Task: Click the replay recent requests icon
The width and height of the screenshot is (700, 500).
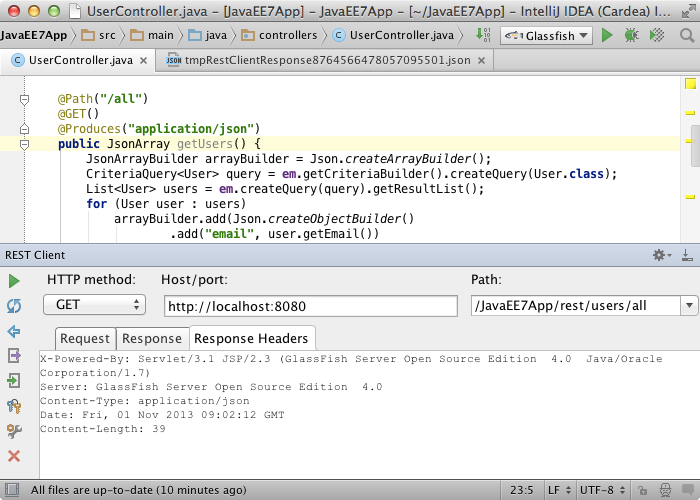Action: pyautogui.click(x=14, y=306)
